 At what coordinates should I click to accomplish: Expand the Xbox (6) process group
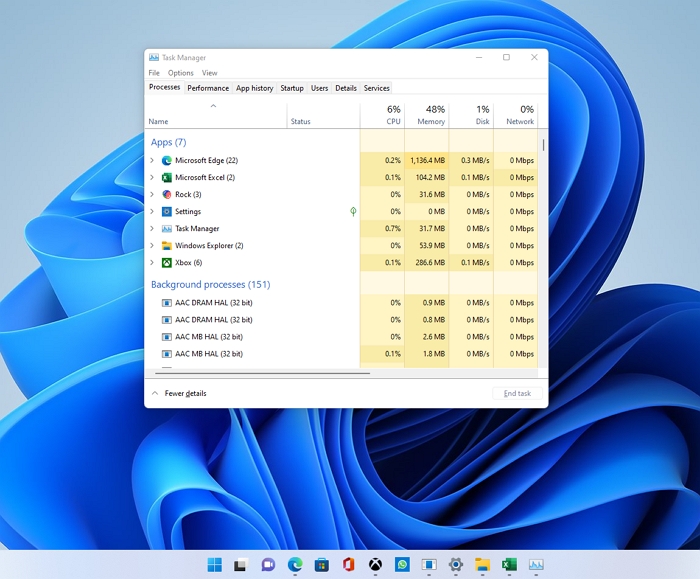point(152,262)
